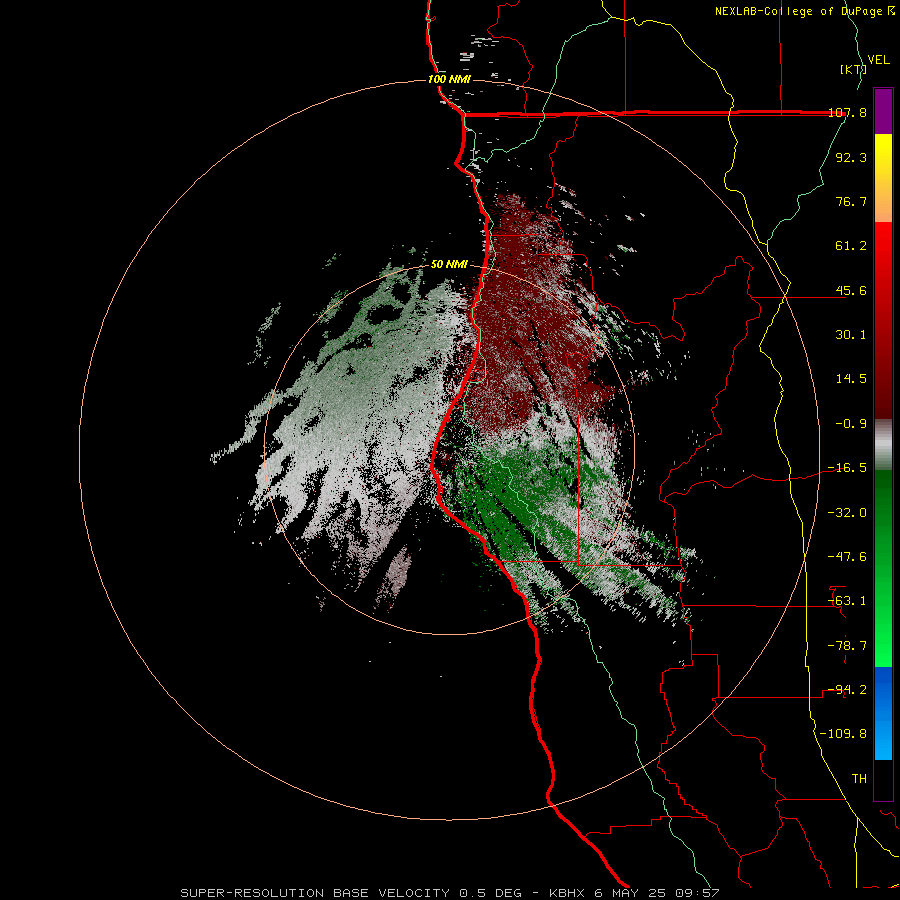The height and width of the screenshot is (900, 900).
Task: Click the -94.2 value on the velocity scale
Action: [x=848, y=689]
